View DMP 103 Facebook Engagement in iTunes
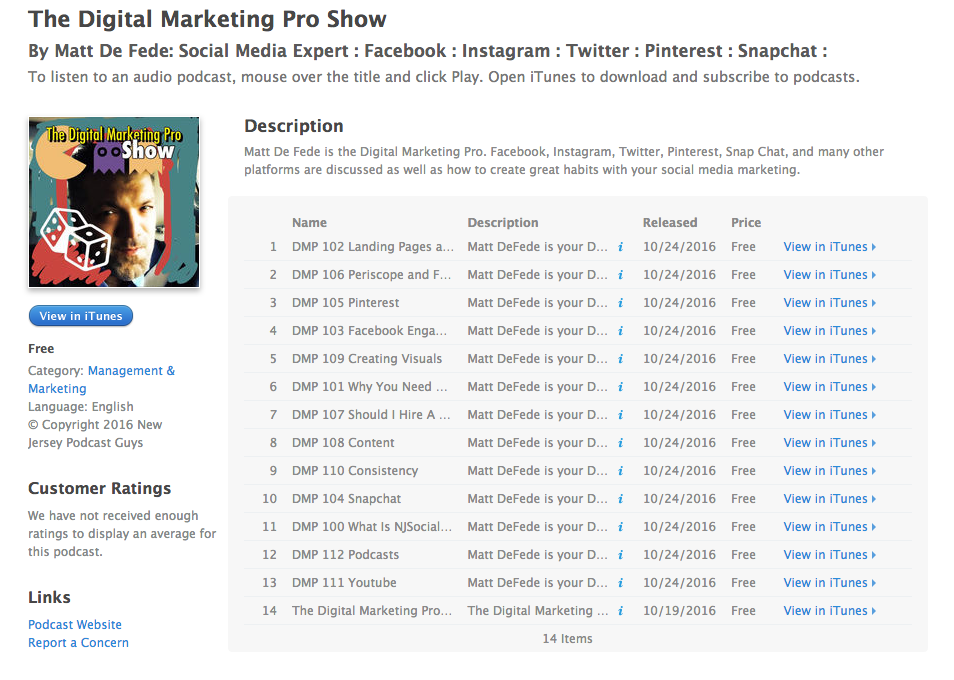 tap(826, 330)
